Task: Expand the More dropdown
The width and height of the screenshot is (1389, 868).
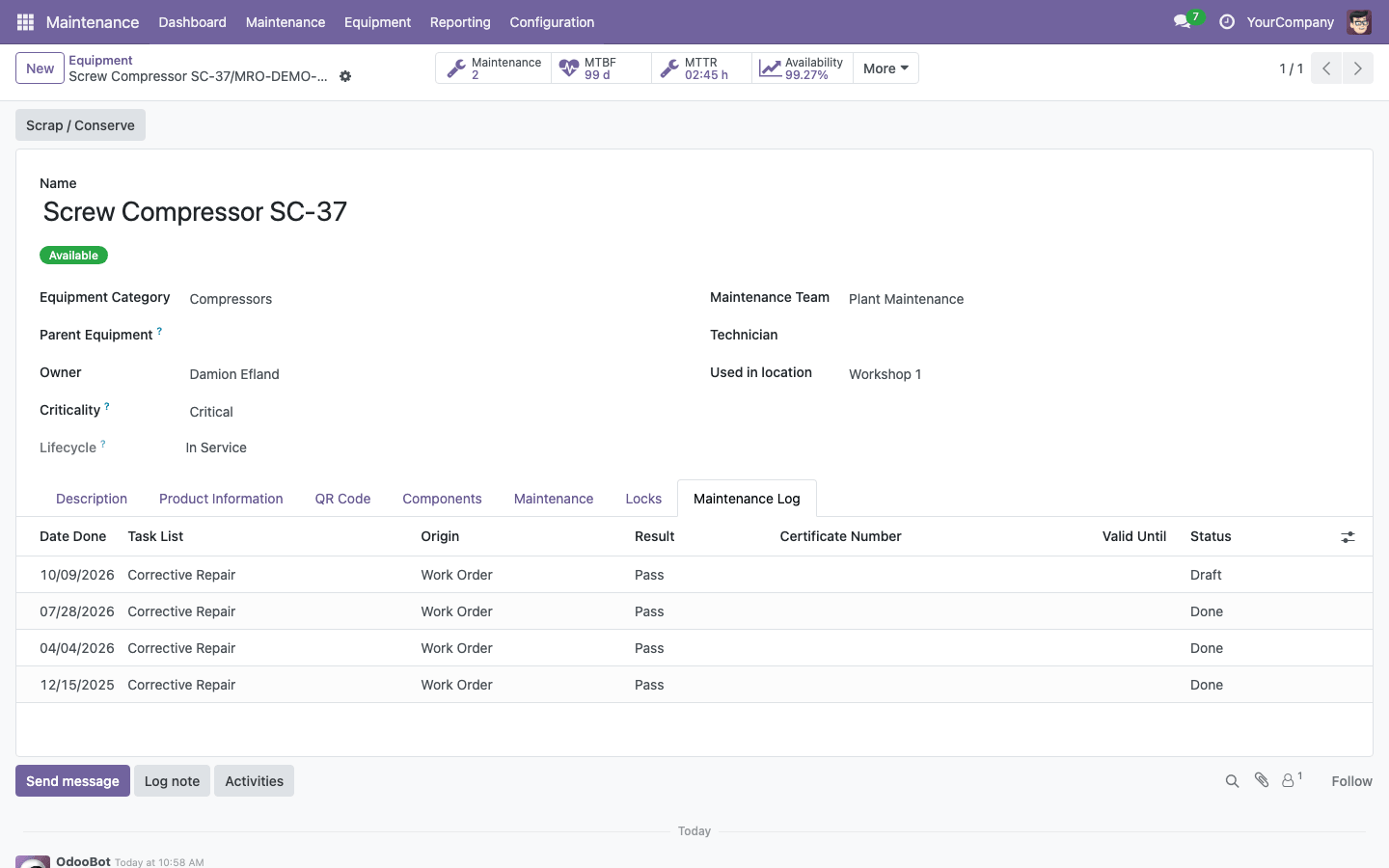Action: tap(885, 68)
